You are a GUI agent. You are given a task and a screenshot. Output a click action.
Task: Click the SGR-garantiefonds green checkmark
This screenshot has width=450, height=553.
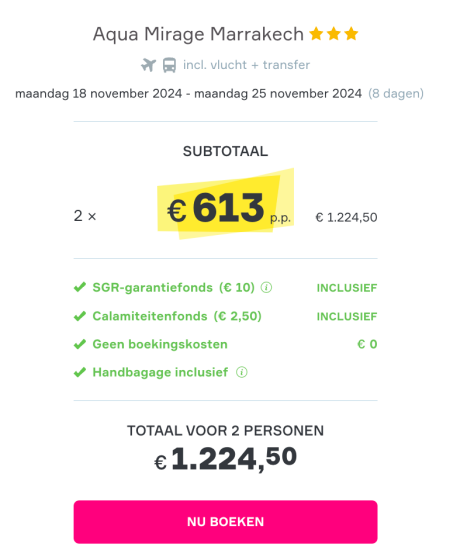pyautogui.click(x=80, y=287)
